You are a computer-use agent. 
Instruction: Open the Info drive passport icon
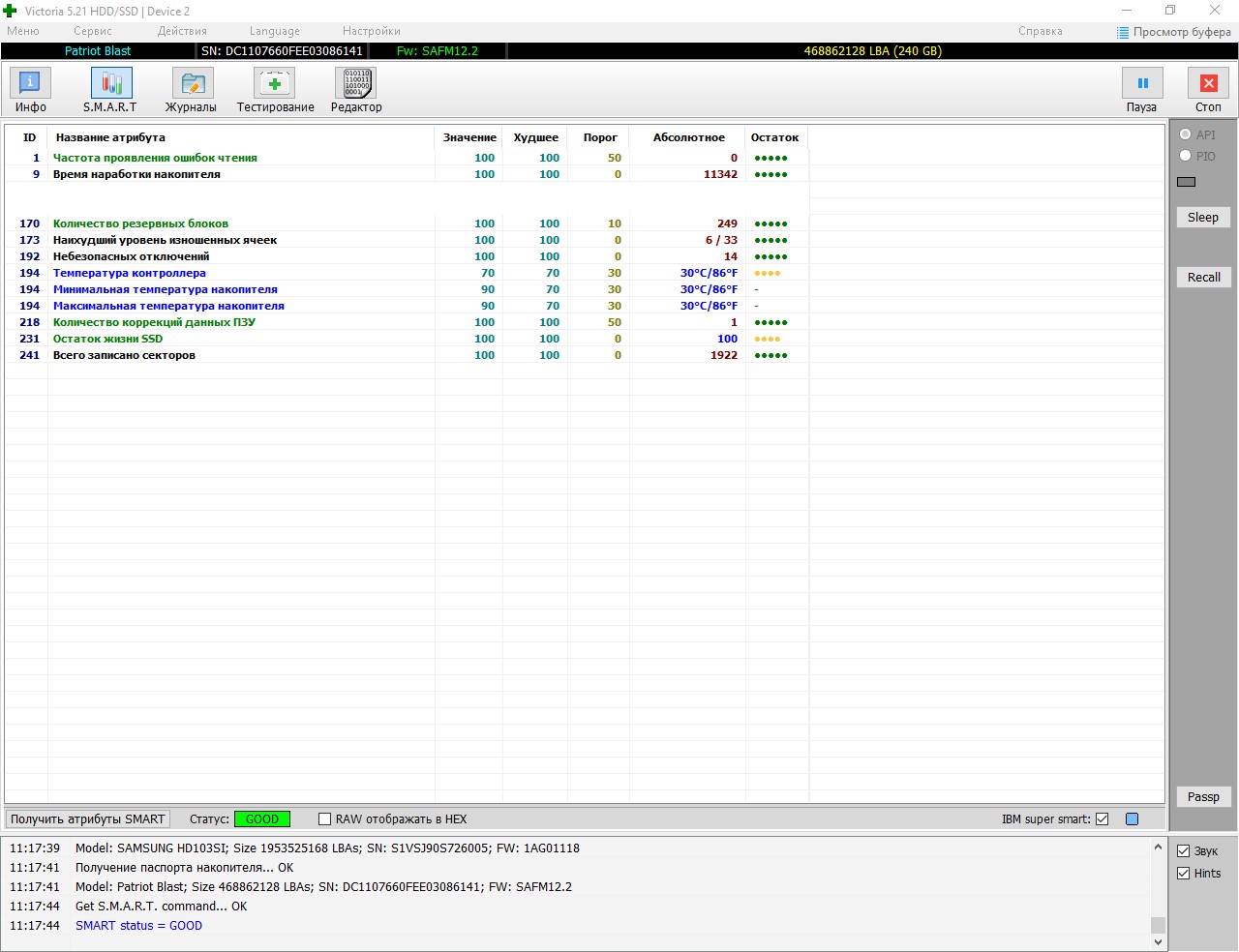click(30, 84)
